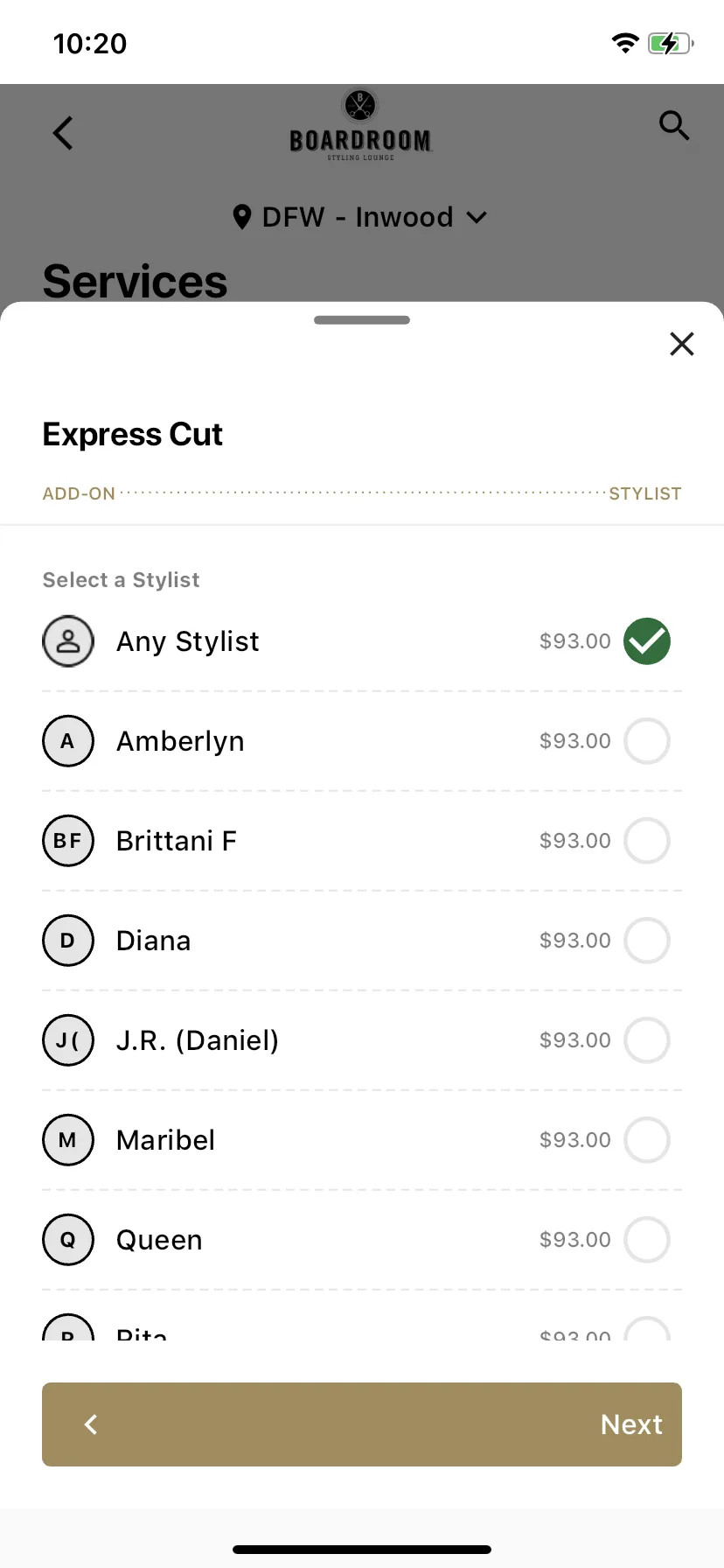
Task: Choose Queen's radio button
Action: pyautogui.click(x=647, y=1240)
